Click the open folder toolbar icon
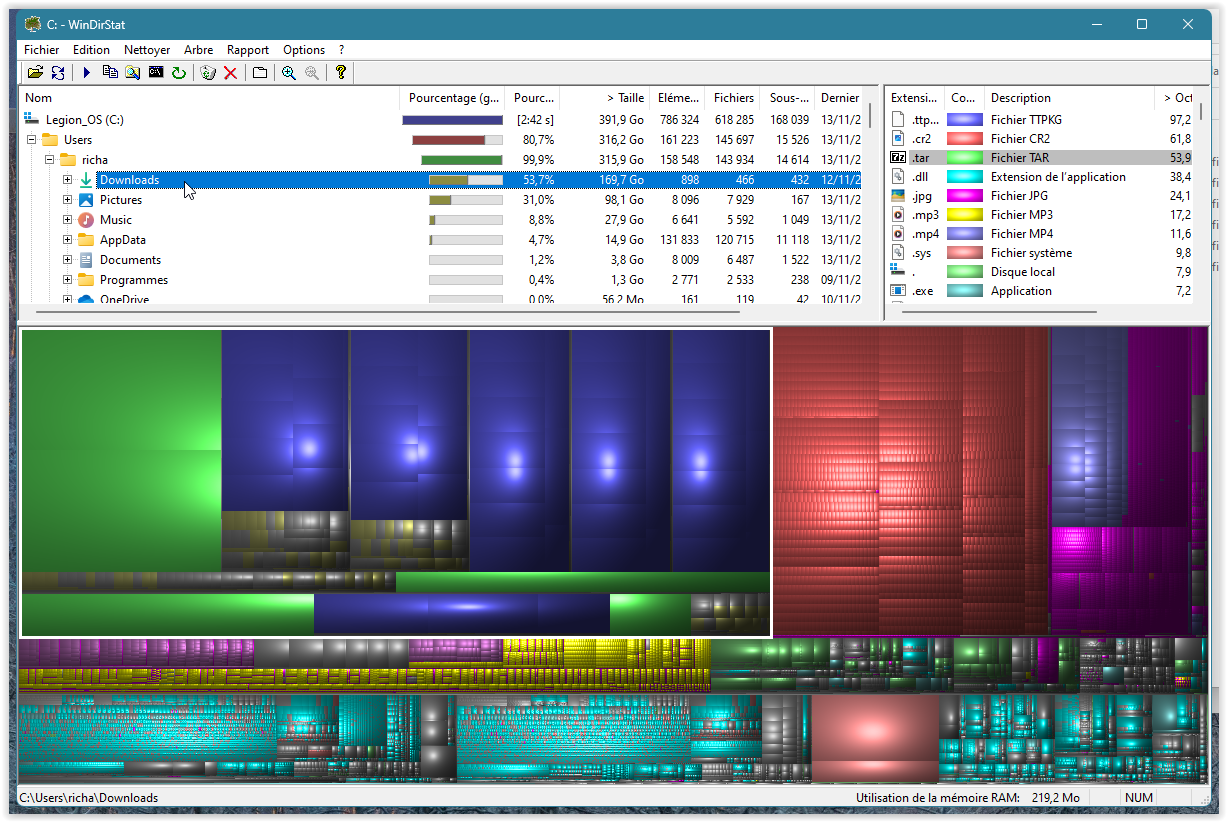This screenshot has height=822, width=1227. (x=35, y=72)
